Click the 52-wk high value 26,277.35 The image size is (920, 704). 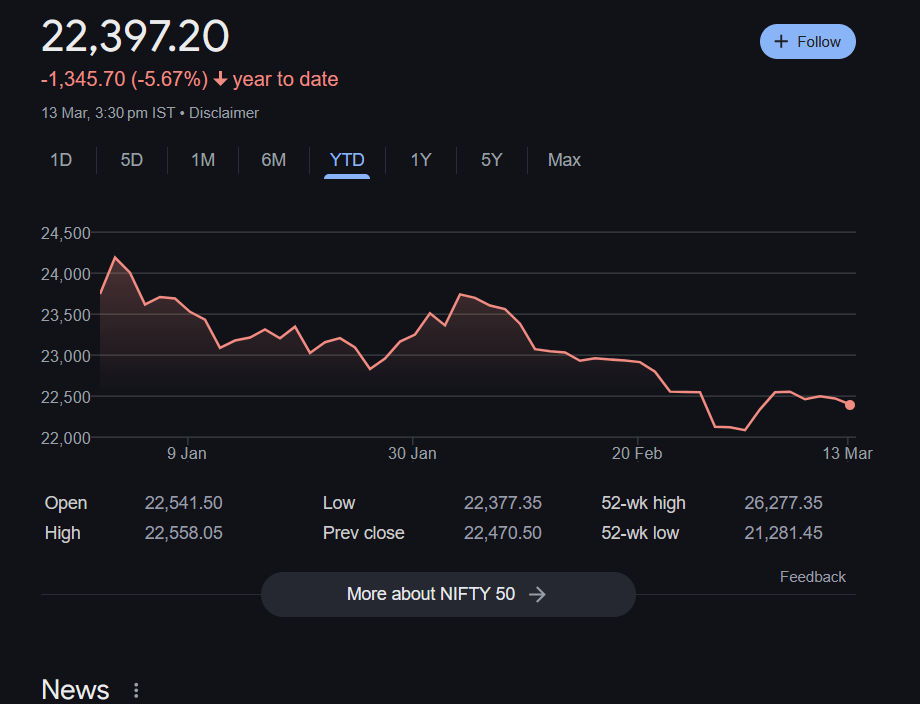[x=783, y=503]
